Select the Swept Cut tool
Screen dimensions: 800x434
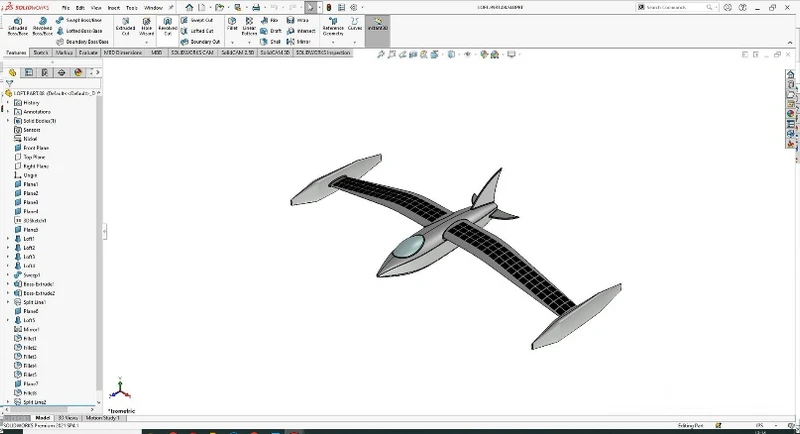tap(197, 20)
